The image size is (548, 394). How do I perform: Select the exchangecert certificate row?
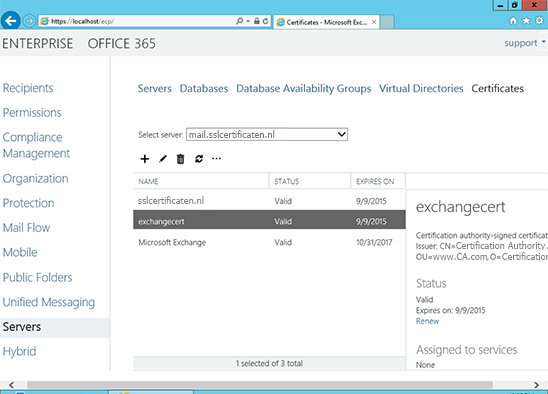[x=269, y=221]
